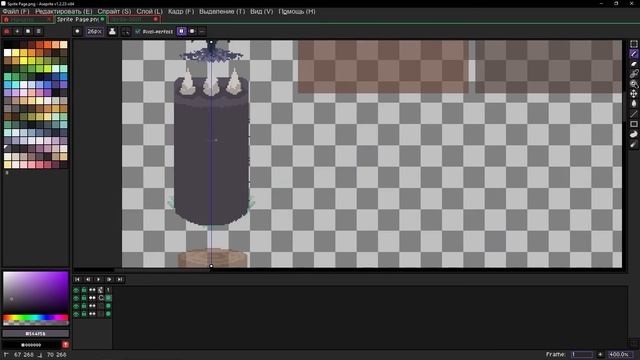Screen dimensions: 640x360
Task: Close the home tab
Action: (x=49, y=19)
